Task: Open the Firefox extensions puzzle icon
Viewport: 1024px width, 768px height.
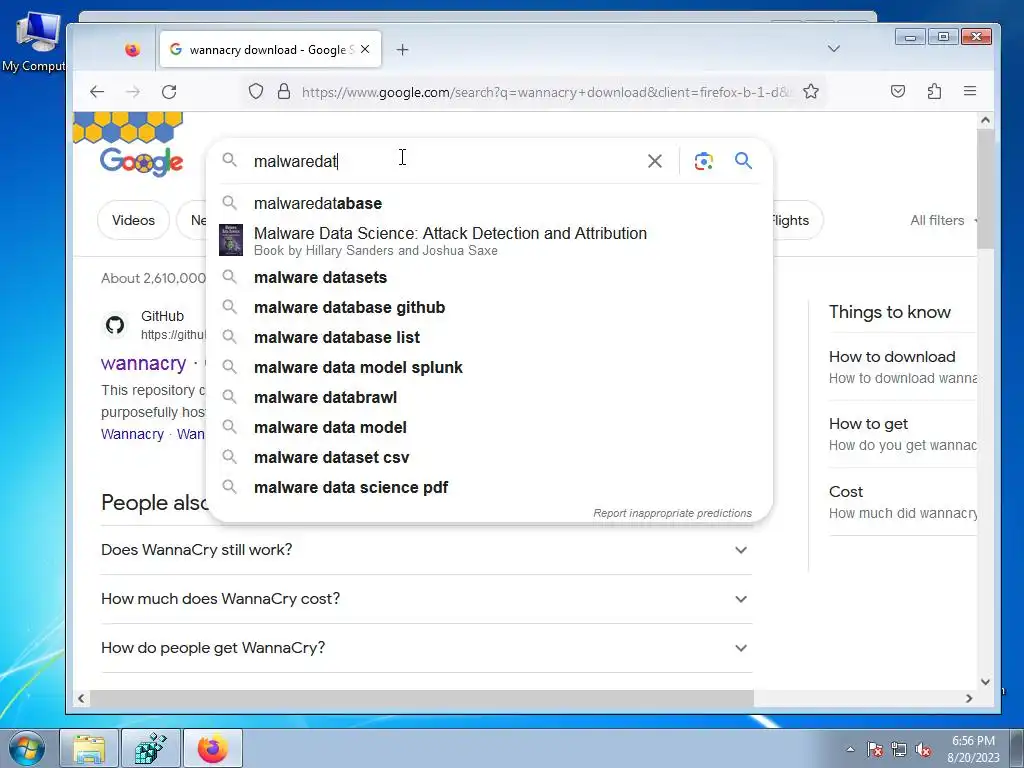Action: pyautogui.click(x=934, y=91)
